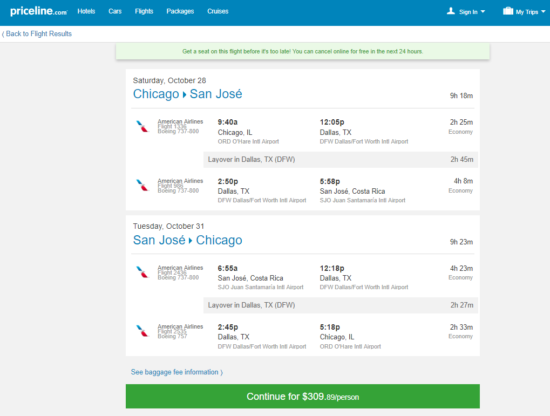Open the Flights menu item
This screenshot has width=550, height=416.
144,11
